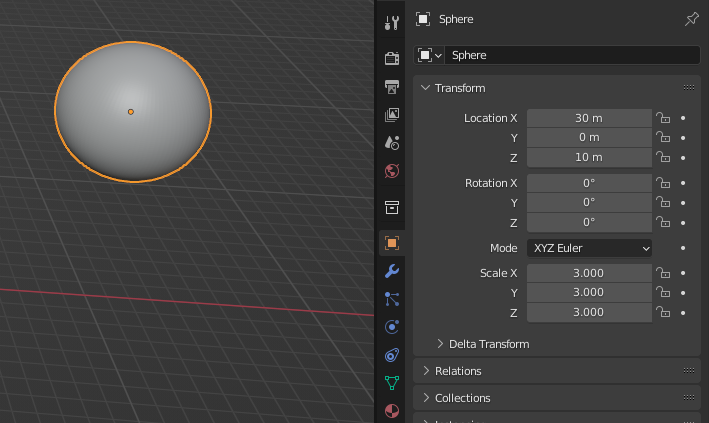Image resolution: width=709 pixels, height=423 pixels.
Task: Click the Location X field showing 30 m
Action: pyautogui.click(x=589, y=118)
